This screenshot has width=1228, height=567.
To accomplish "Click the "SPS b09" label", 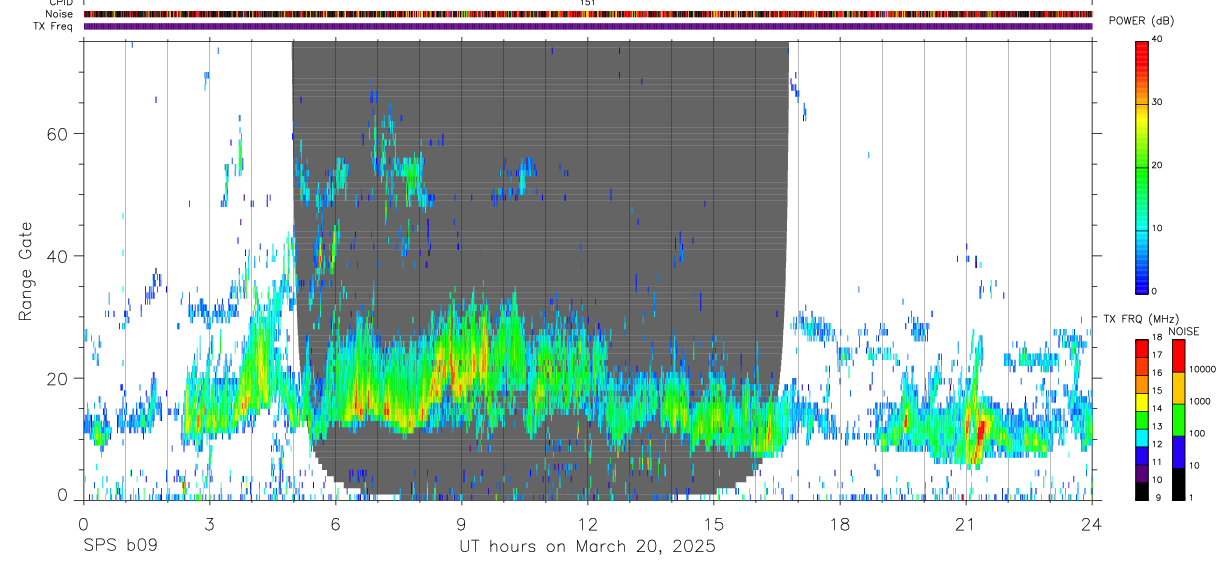I will pos(120,547).
